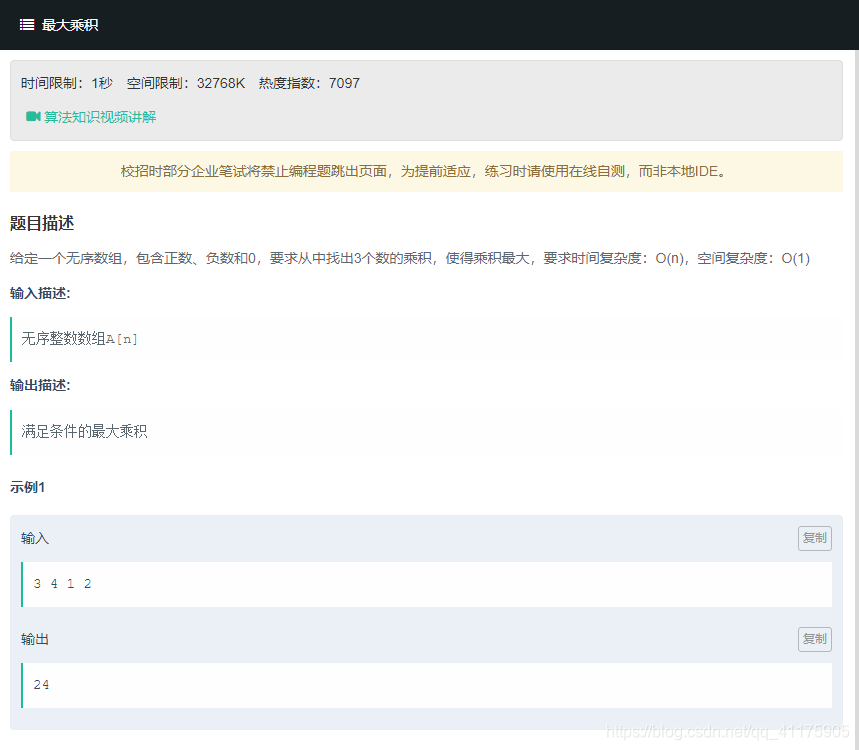Select the 热度指数：7097 text
Image resolution: width=859 pixels, height=750 pixels.
pyautogui.click(x=309, y=83)
